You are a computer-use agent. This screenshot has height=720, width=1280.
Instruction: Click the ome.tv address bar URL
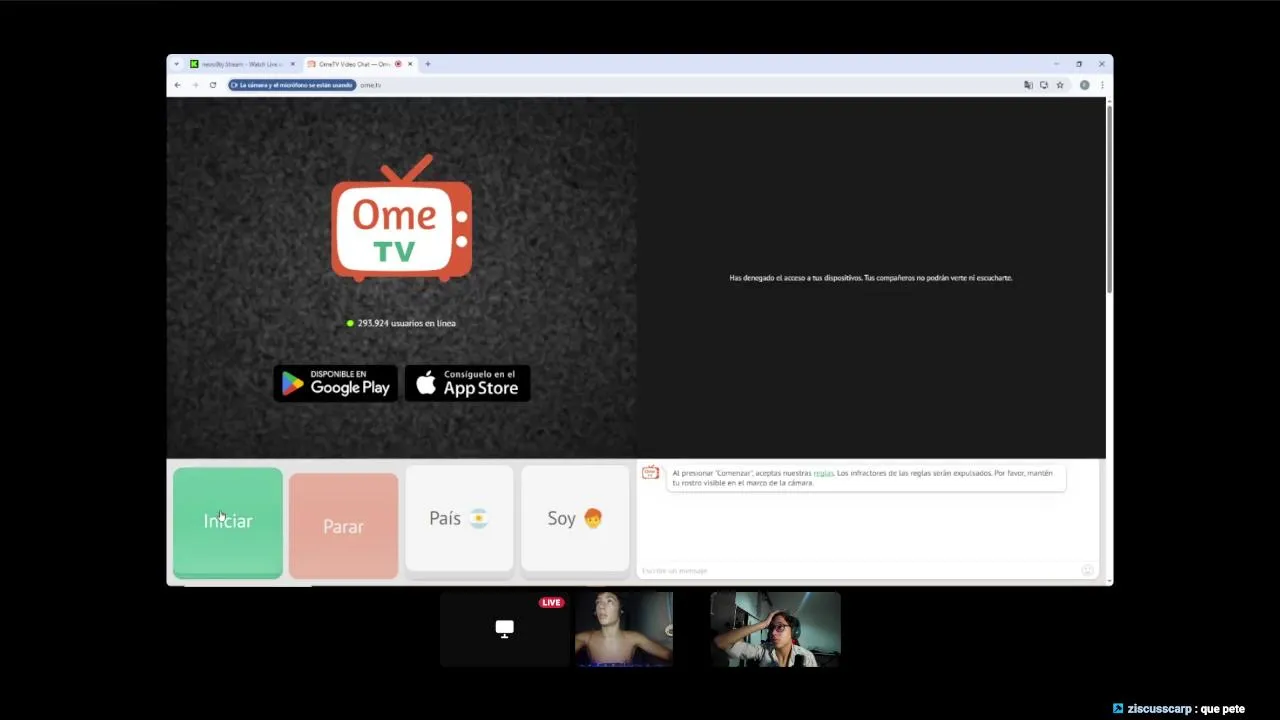coord(370,85)
